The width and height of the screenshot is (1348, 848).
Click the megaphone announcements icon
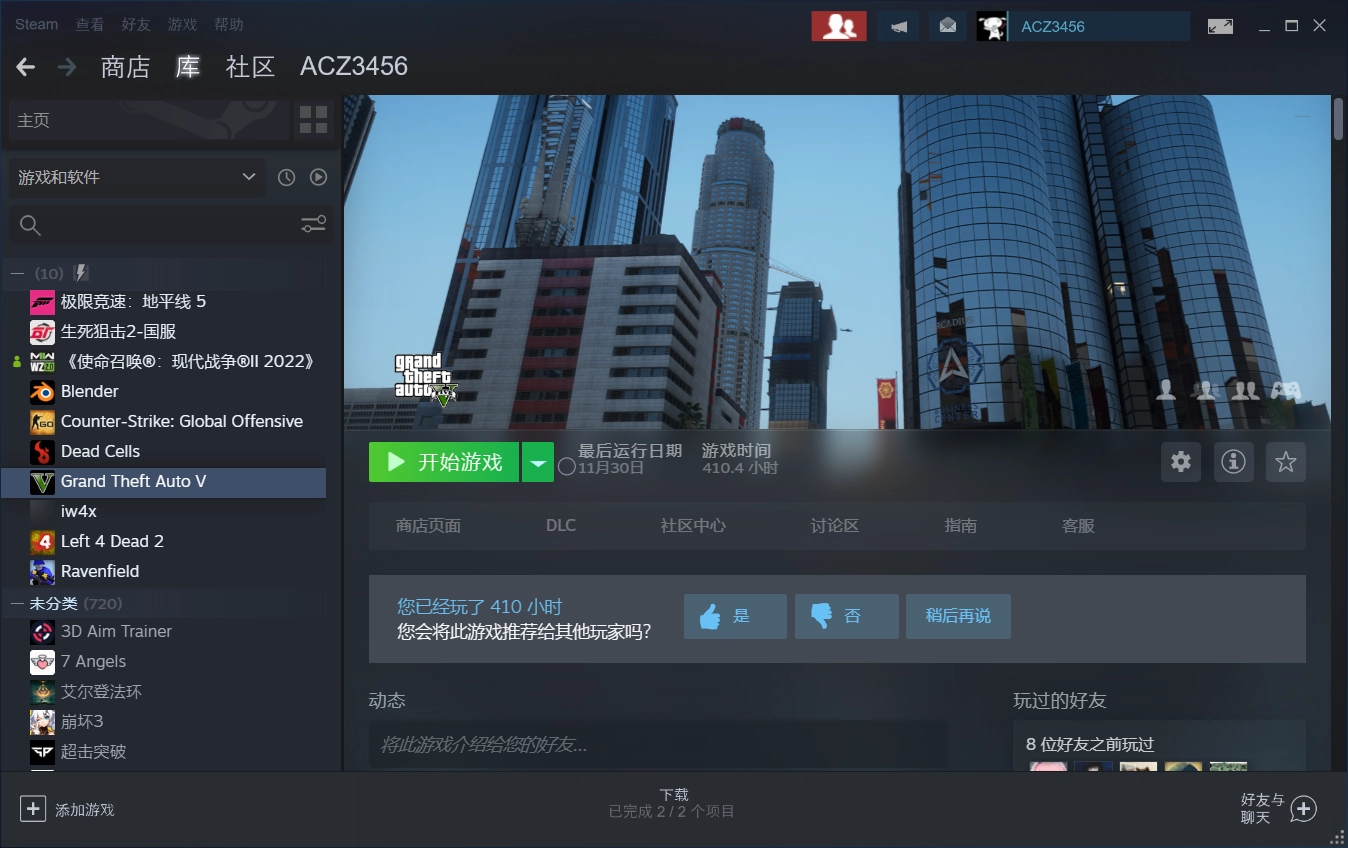(x=898, y=26)
